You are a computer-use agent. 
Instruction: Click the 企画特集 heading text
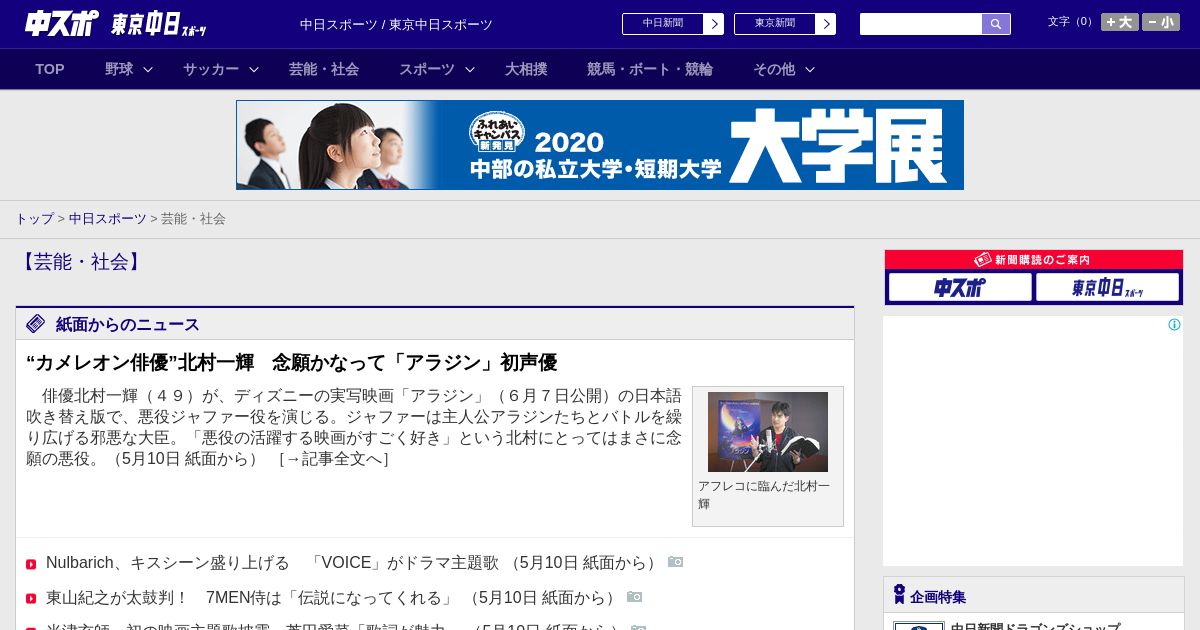[938, 597]
